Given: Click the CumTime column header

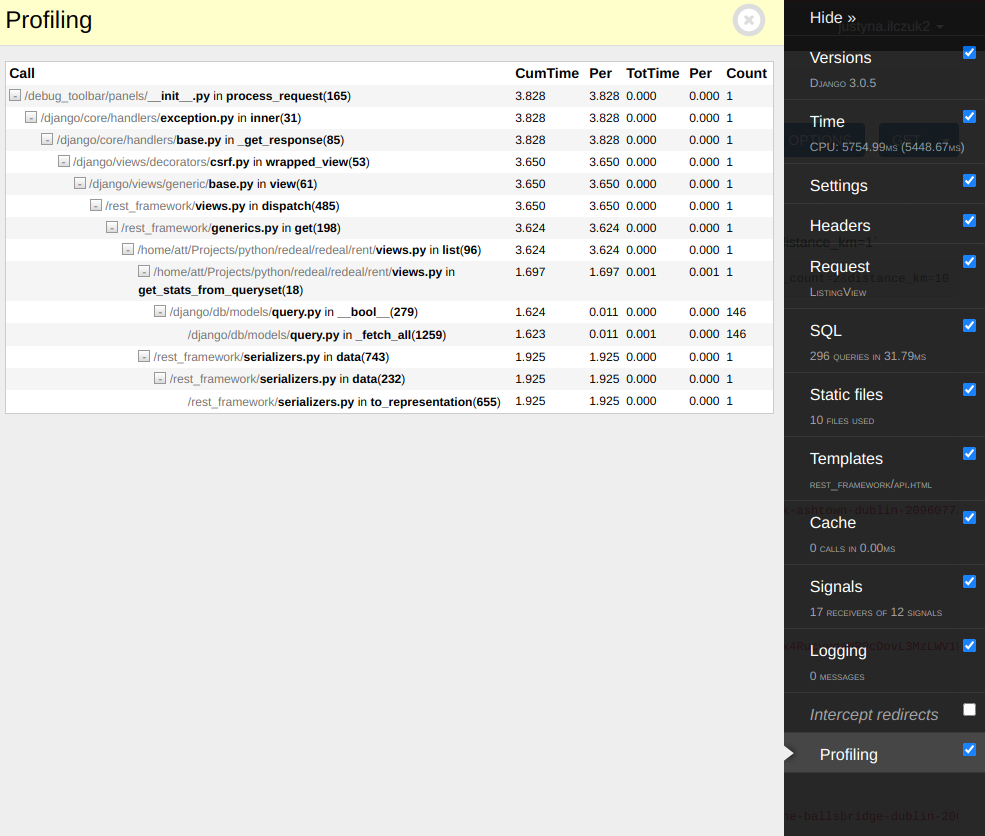Looking at the screenshot, I should (546, 74).
